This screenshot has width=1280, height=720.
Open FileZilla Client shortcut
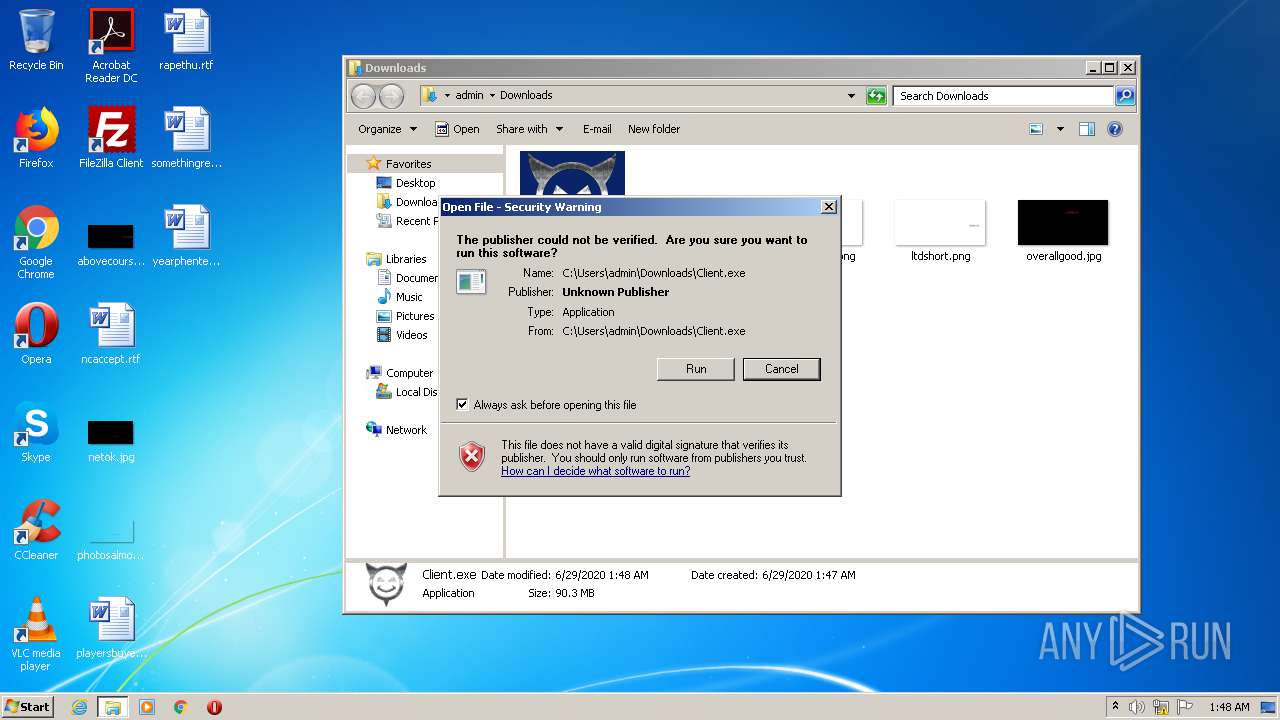click(111, 138)
